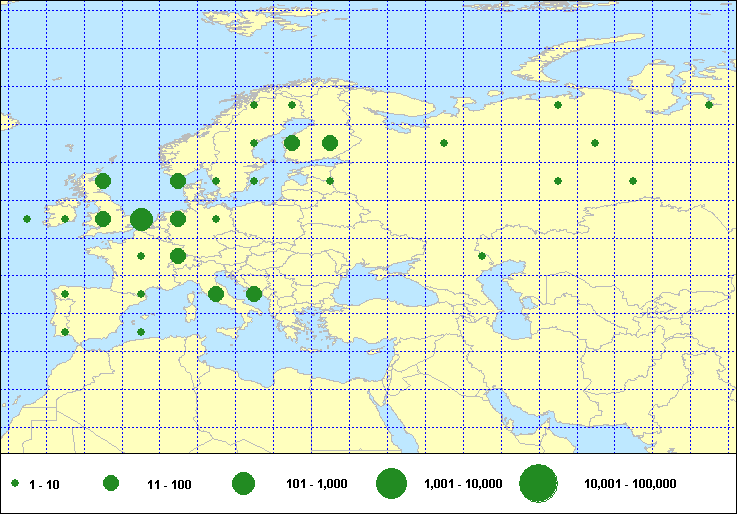
Task: Select the circle marker over central Italy
Action: (x=216, y=294)
